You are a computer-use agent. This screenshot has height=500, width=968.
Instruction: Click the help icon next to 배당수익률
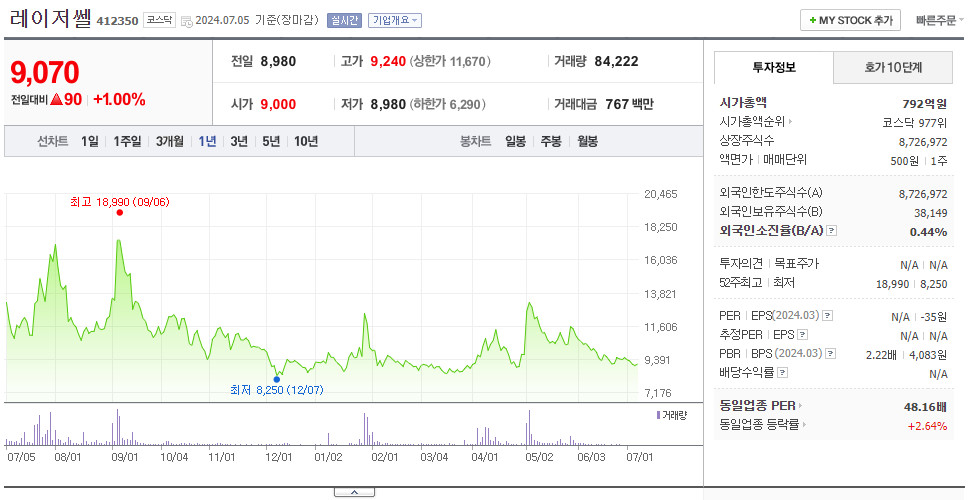[x=783, y=373]
